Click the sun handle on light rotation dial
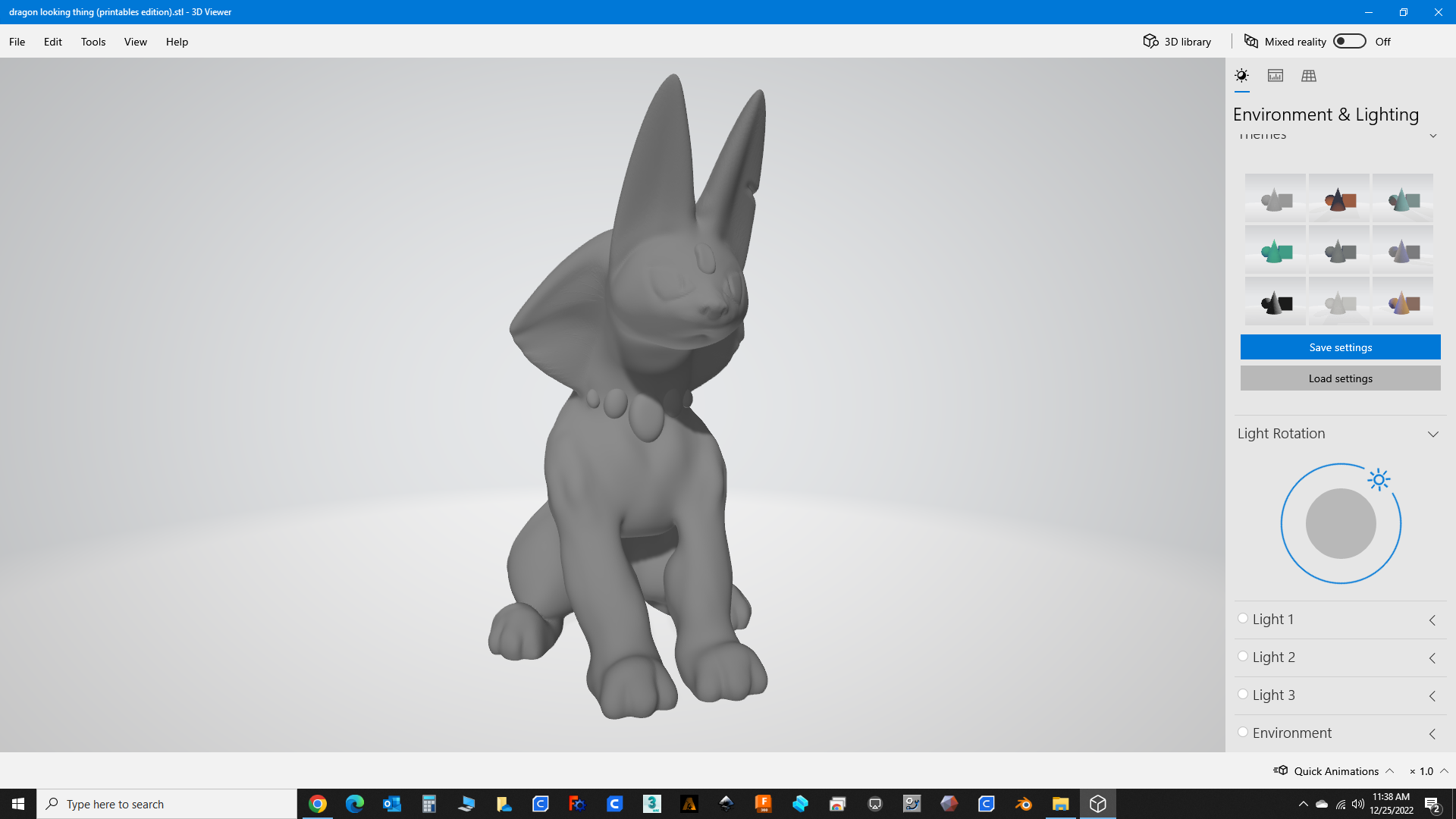 [x=1379, y=479]
